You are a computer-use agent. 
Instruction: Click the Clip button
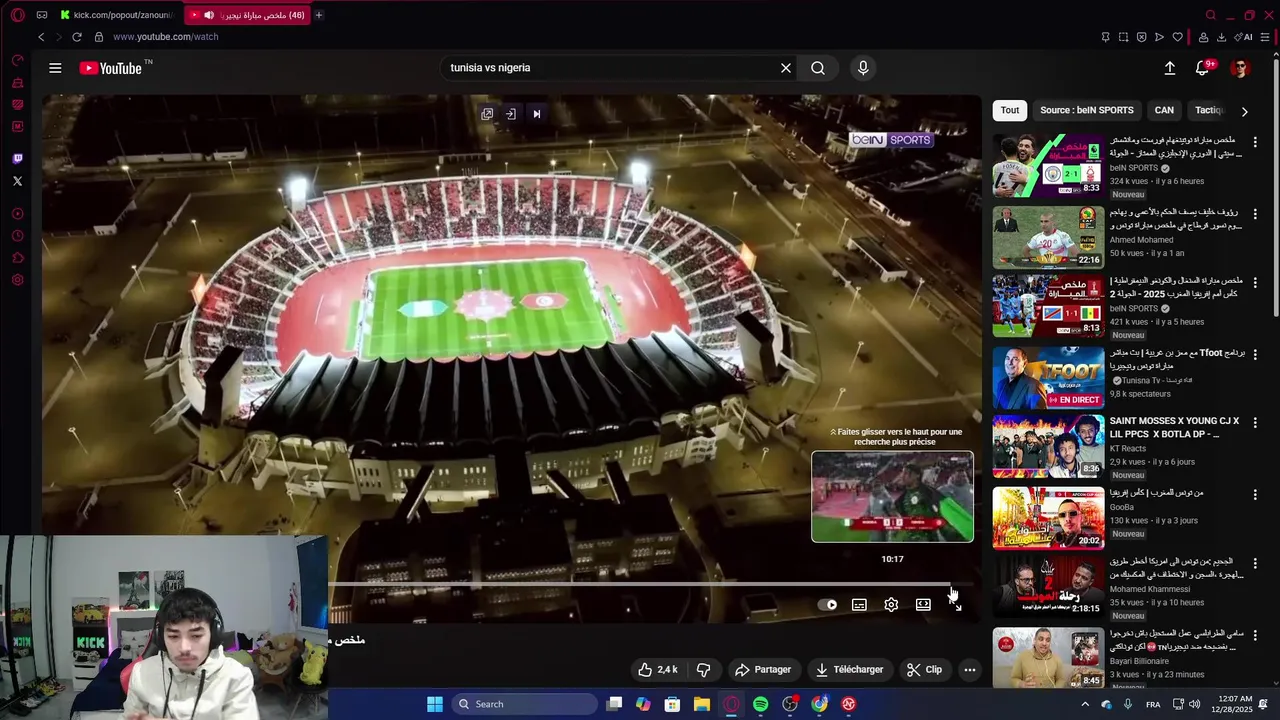(924, 670)
